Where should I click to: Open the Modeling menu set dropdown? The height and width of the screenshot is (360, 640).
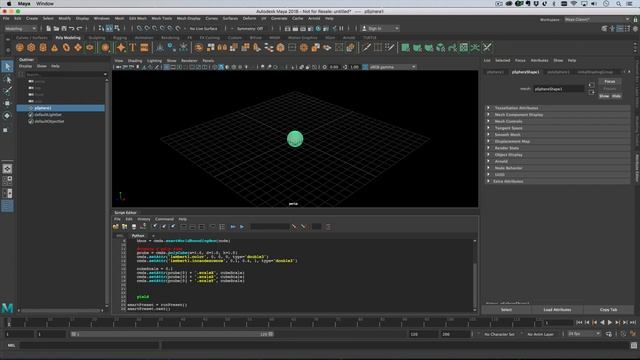pyautogui.click(x=20, y=29)
